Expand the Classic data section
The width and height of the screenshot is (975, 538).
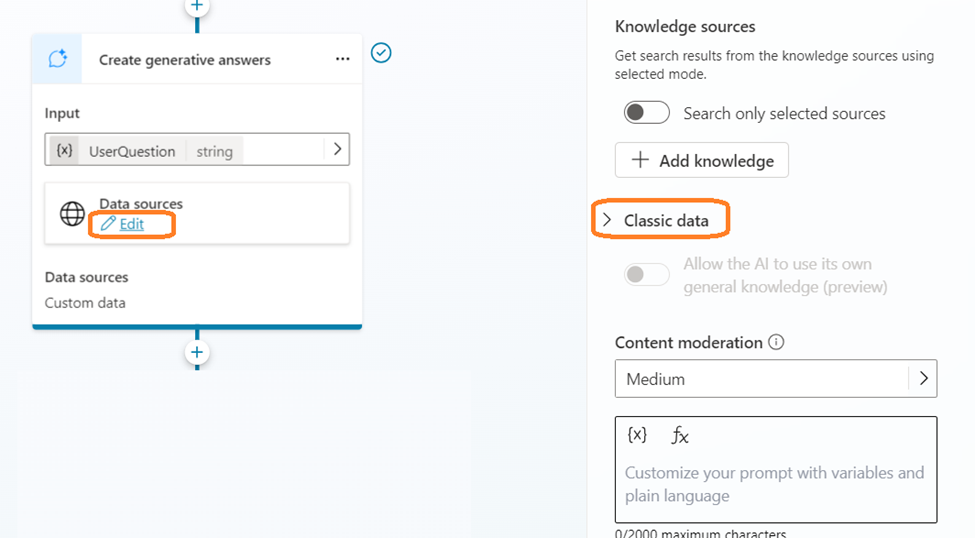[x=661, y=220]
